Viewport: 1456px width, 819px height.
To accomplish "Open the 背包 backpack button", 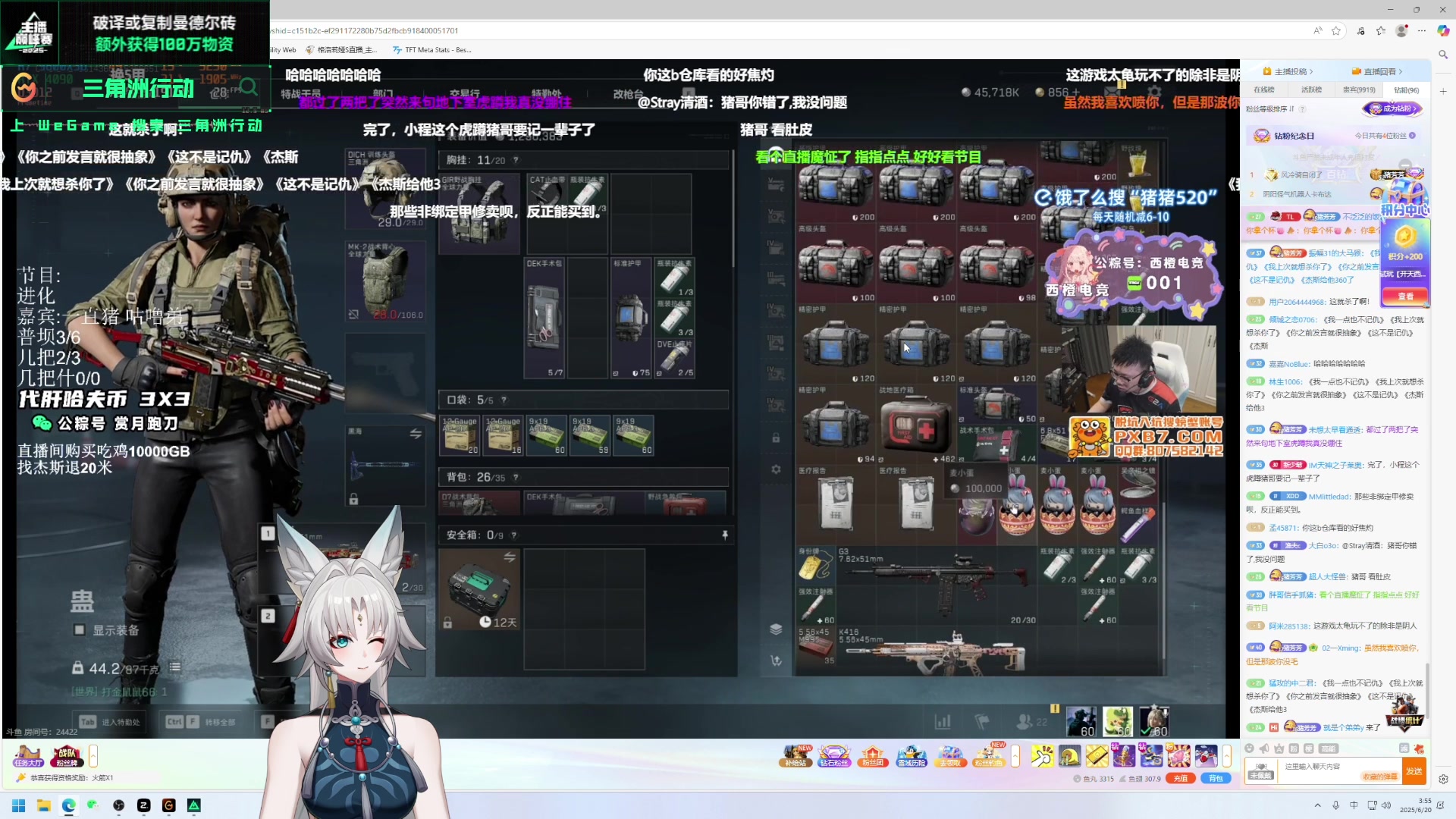I will [1216, 778].
